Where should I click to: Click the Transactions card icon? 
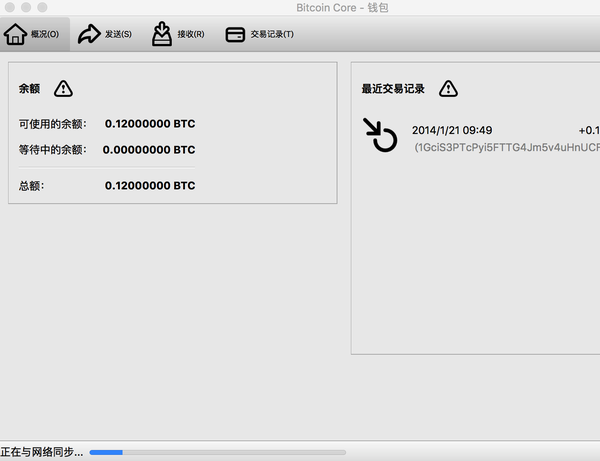(235, 34)
